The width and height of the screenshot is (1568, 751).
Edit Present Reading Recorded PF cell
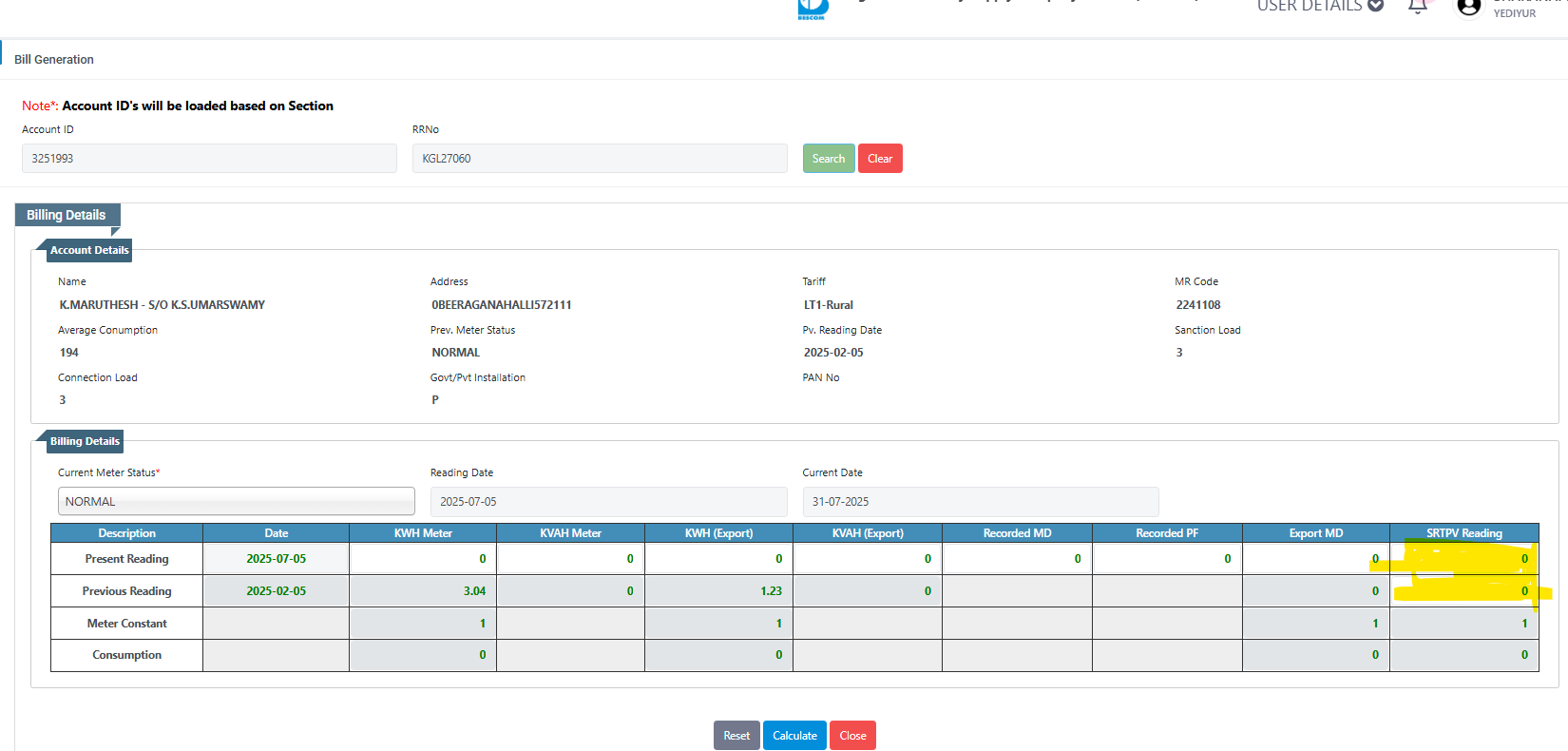tap(1167, 559)
